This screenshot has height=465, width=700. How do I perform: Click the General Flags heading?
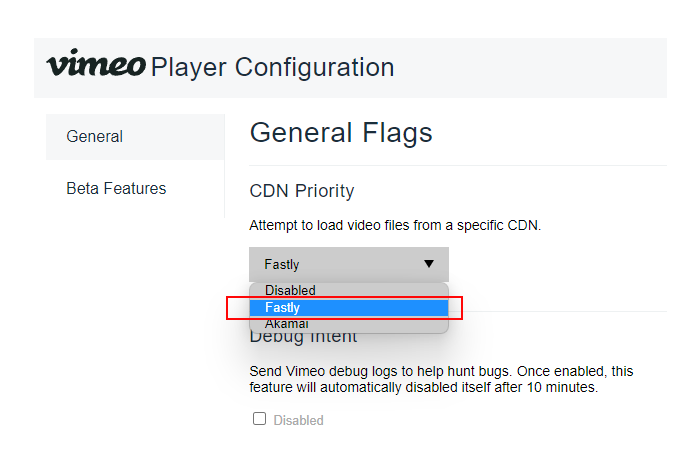pos(340,133)
